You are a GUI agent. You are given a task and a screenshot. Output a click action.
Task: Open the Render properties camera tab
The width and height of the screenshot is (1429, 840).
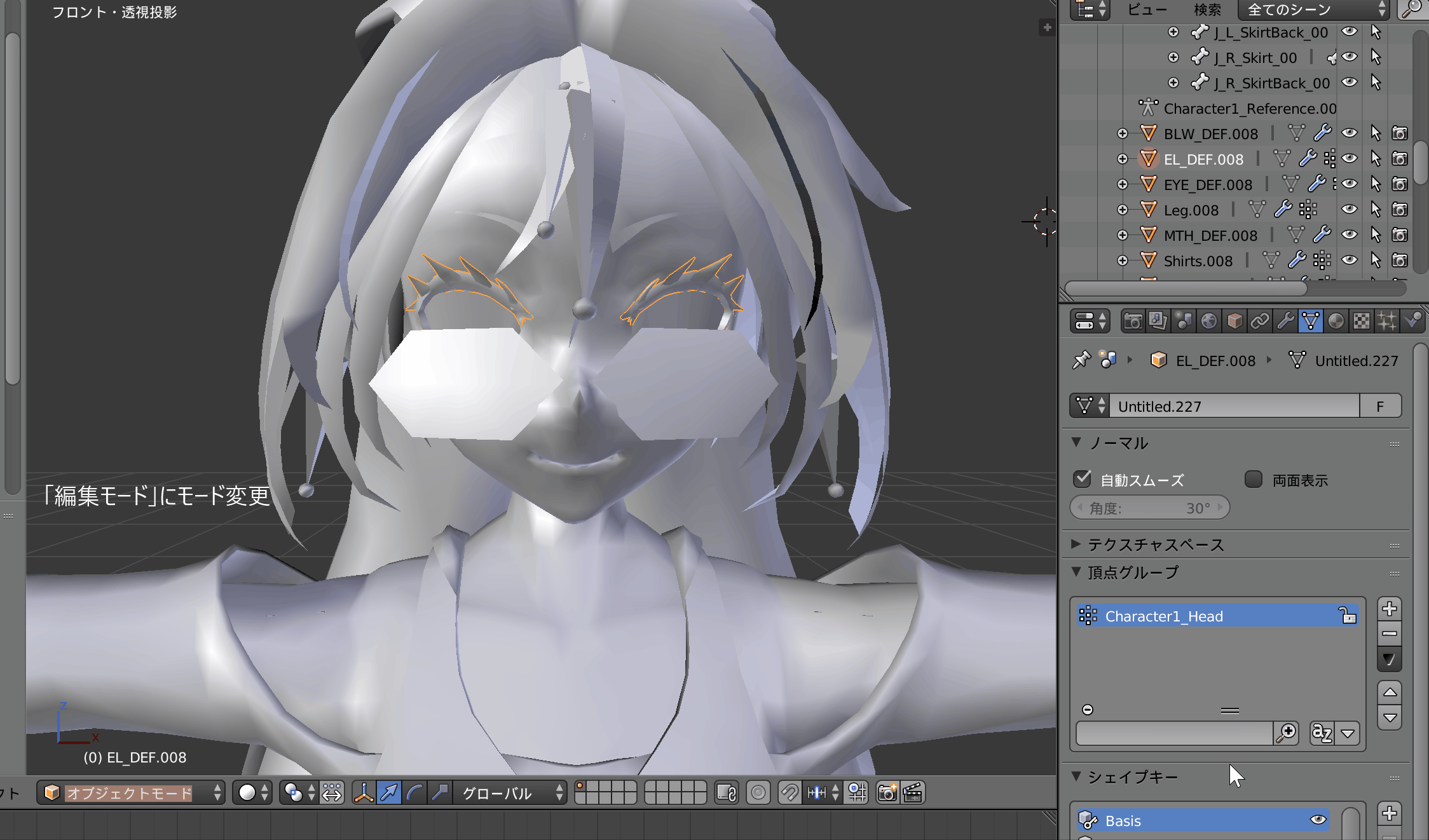[1133, 322]
